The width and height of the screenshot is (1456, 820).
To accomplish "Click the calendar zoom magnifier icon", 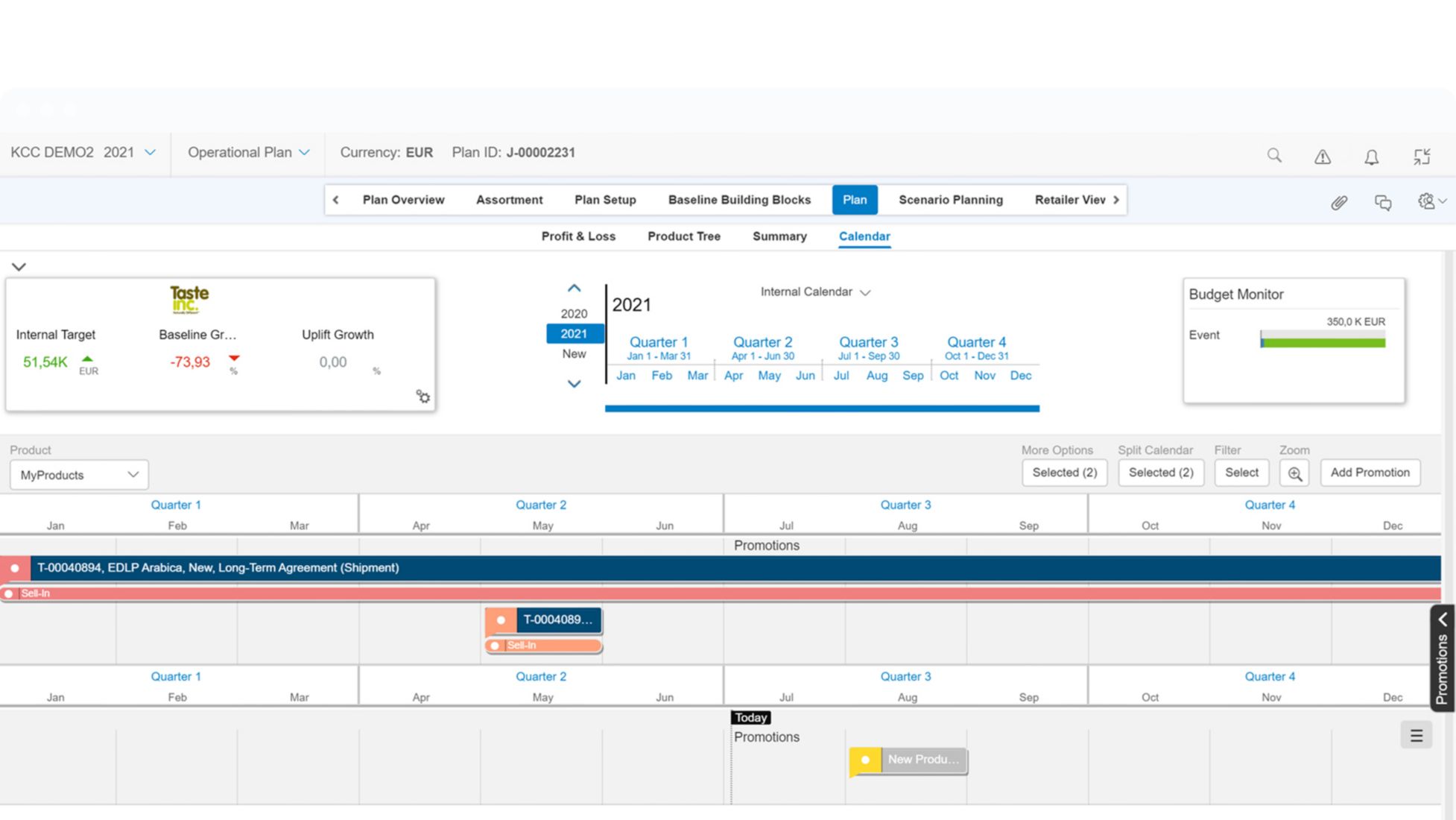I will tap(1294, 473).
